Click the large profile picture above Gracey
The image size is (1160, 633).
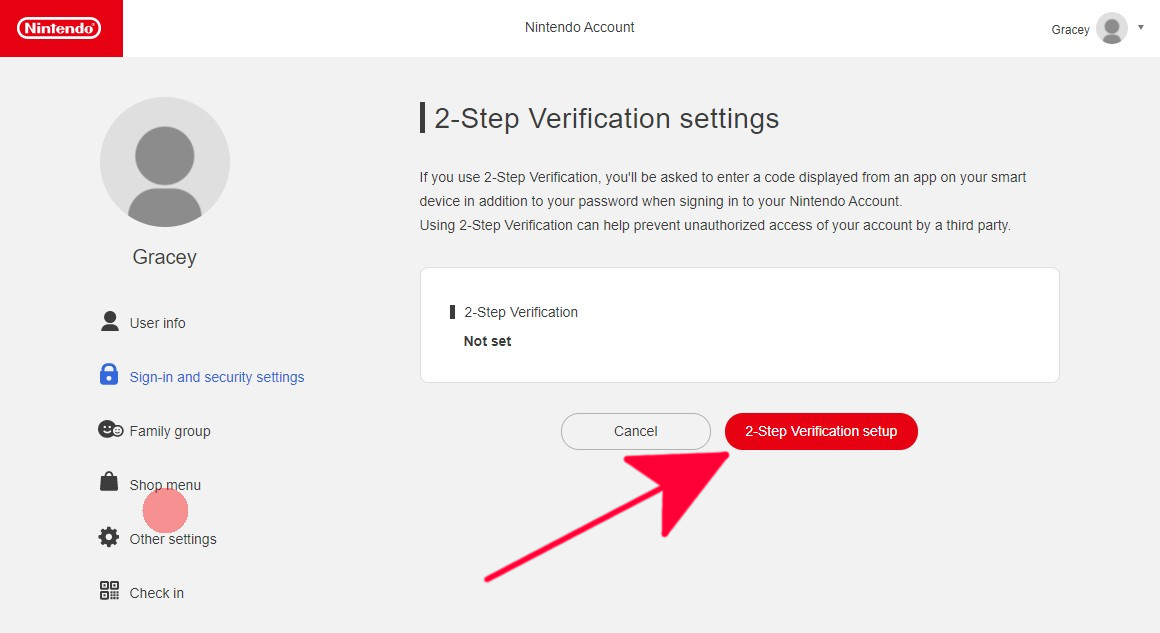(164, 162)
